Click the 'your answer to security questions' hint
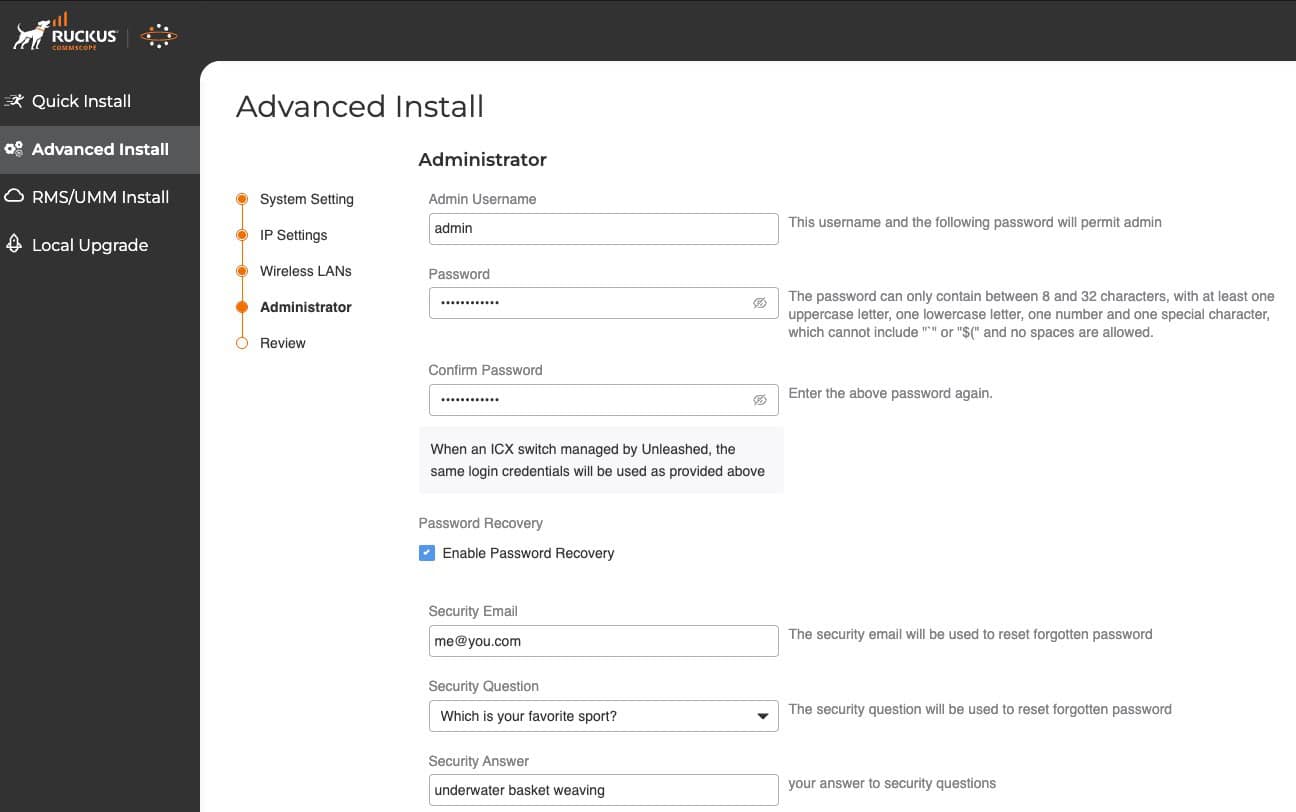The image size is (1296, 812). point(892,783)
